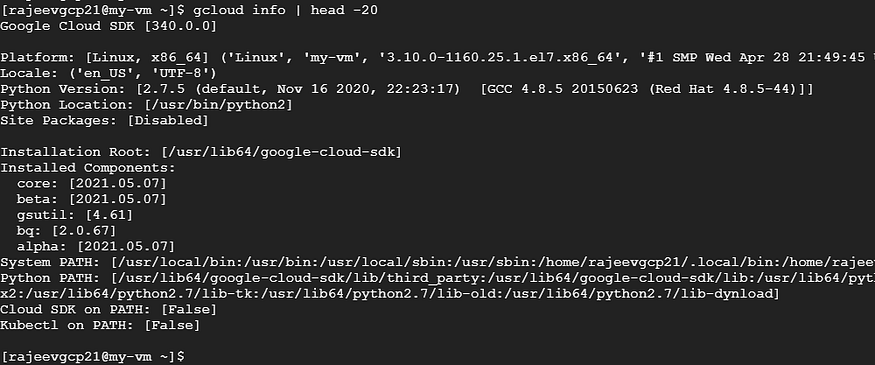This screenshot has width=875, height=365.
Task: Click the Cloud SDK on PATH: [False] line
Action: [x=108, y=309]
